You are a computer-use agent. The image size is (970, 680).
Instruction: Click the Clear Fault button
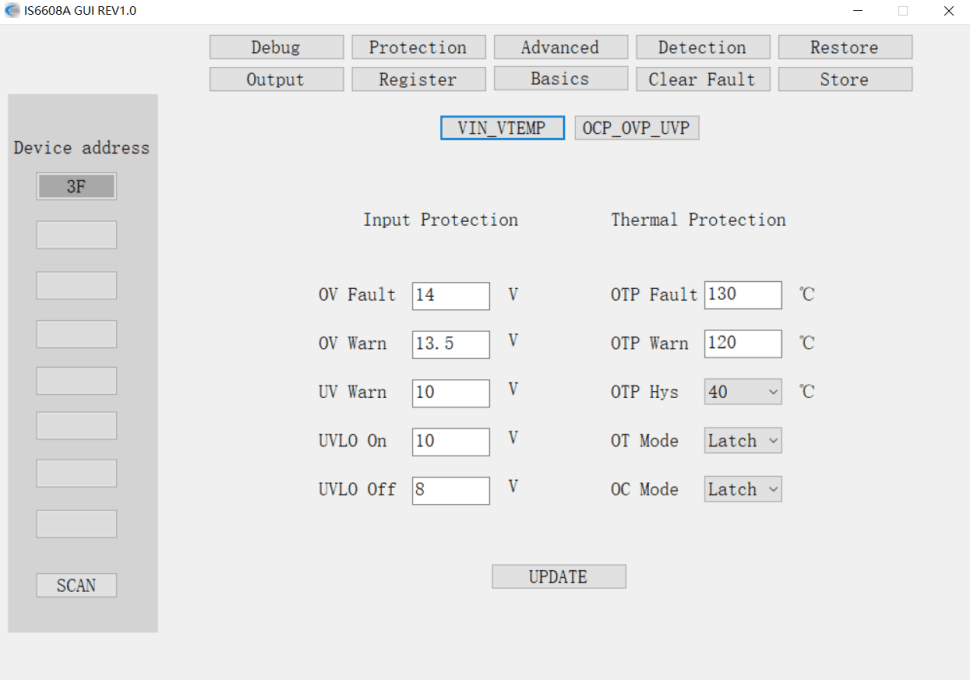pos(702,79)
